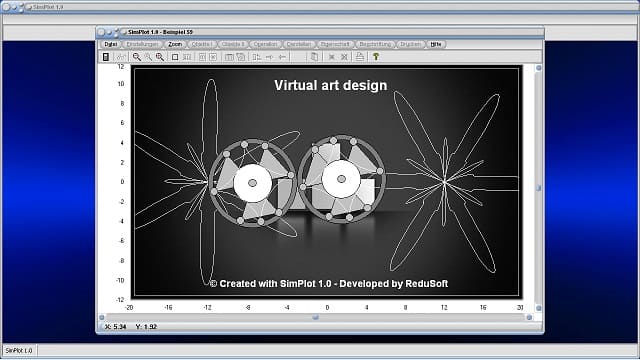Open the Operation tab
This screenshot has height=360, width=640.
265,44
